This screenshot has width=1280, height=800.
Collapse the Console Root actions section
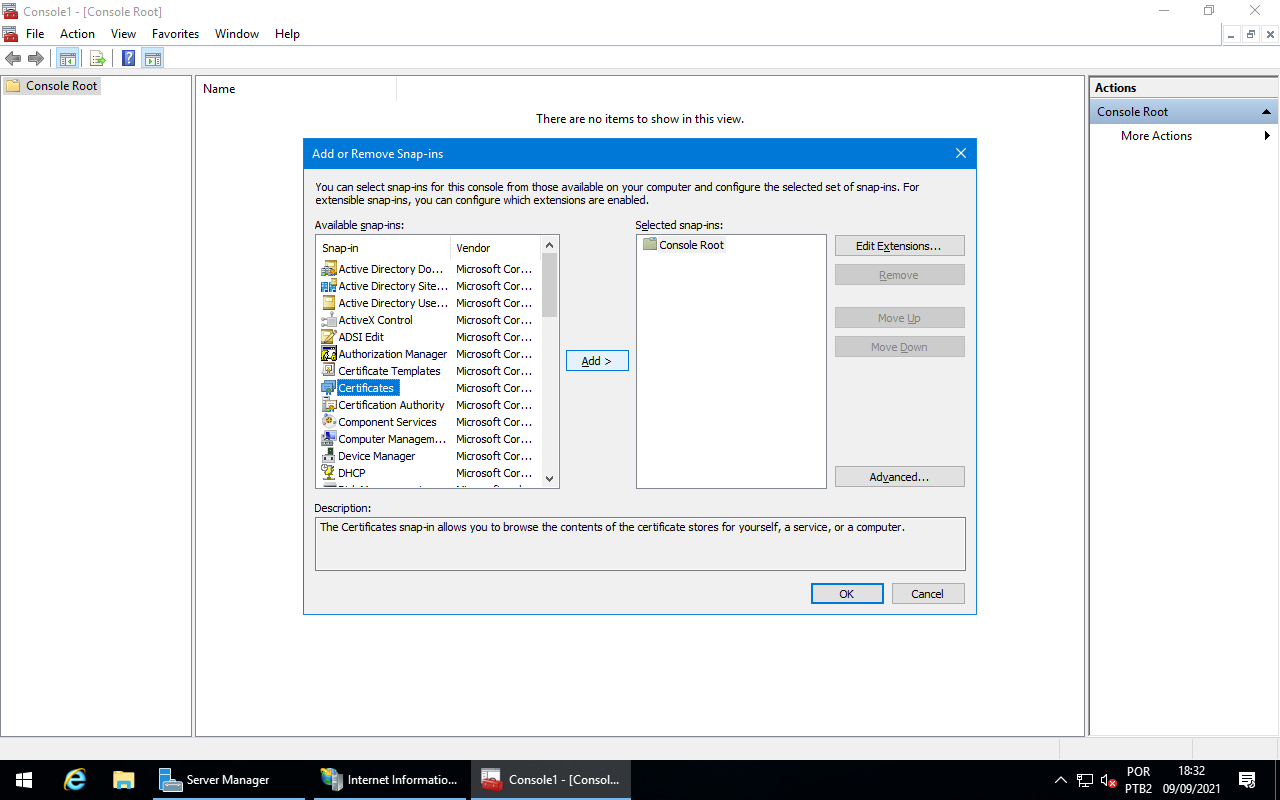coord(1266,112)
